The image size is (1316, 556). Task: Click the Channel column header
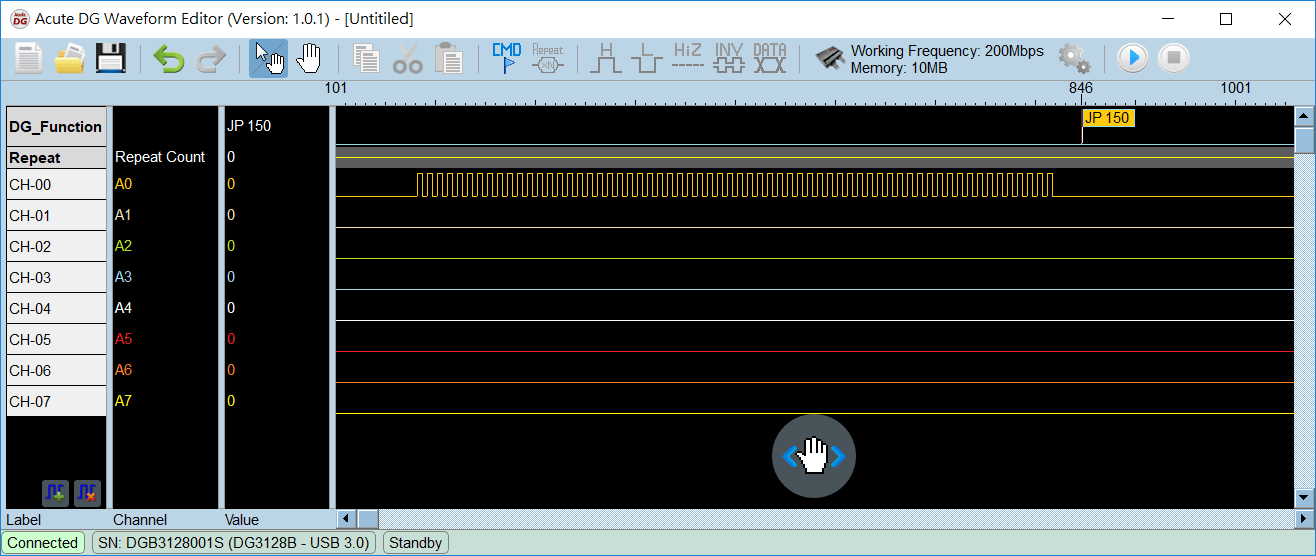(140, 520)
